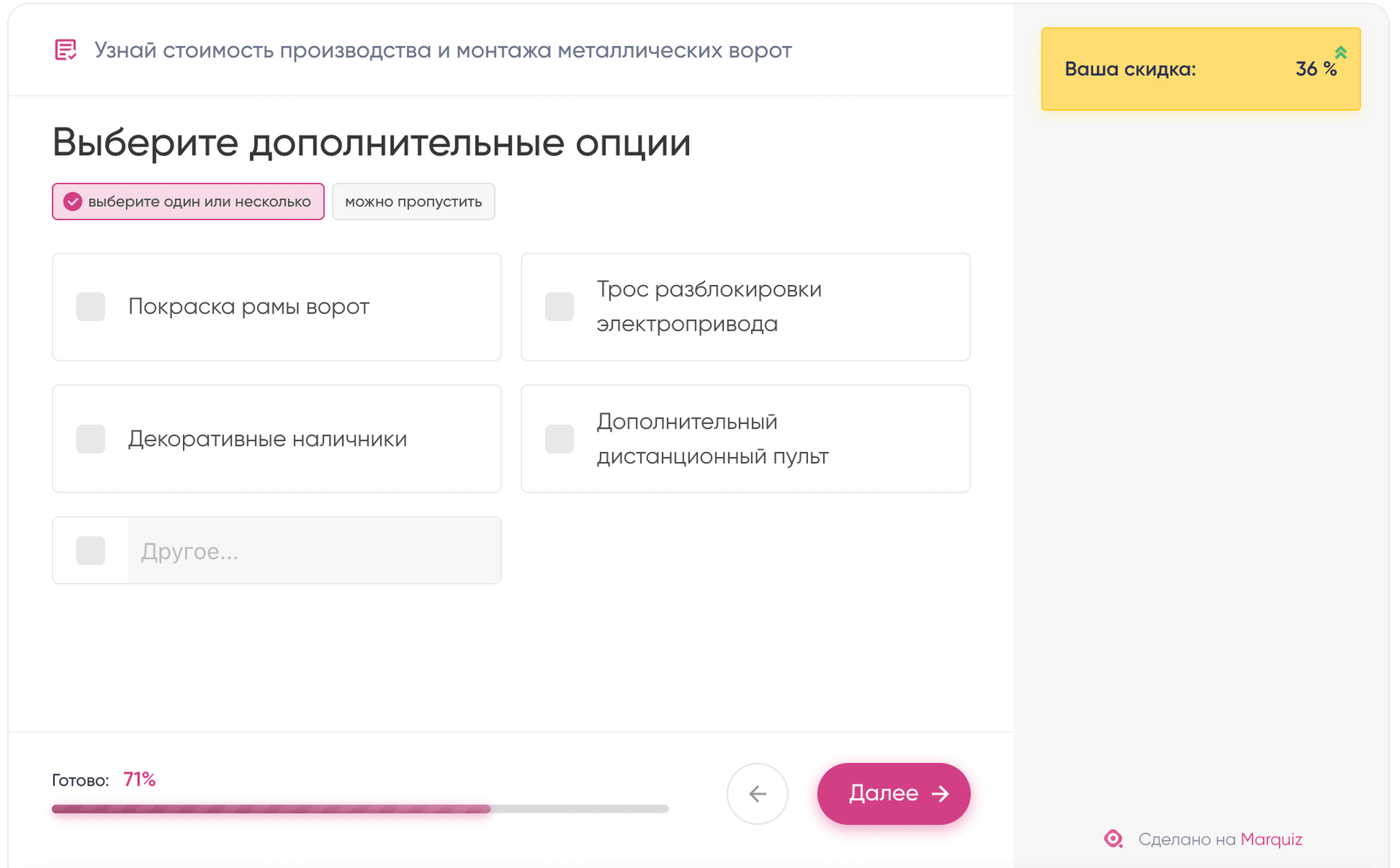Enable Трос разблокировки электропривода option
This screenshot has width=1400, height=868.
point(559,307)
